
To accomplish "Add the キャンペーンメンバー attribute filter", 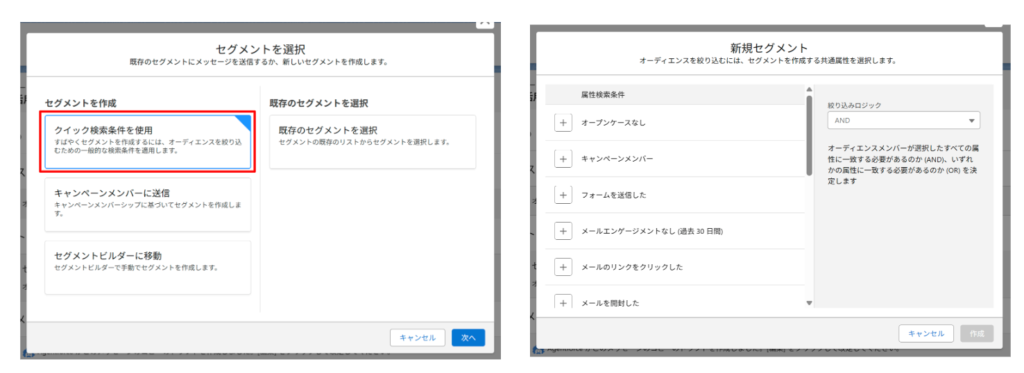I will tap(563, 159).
